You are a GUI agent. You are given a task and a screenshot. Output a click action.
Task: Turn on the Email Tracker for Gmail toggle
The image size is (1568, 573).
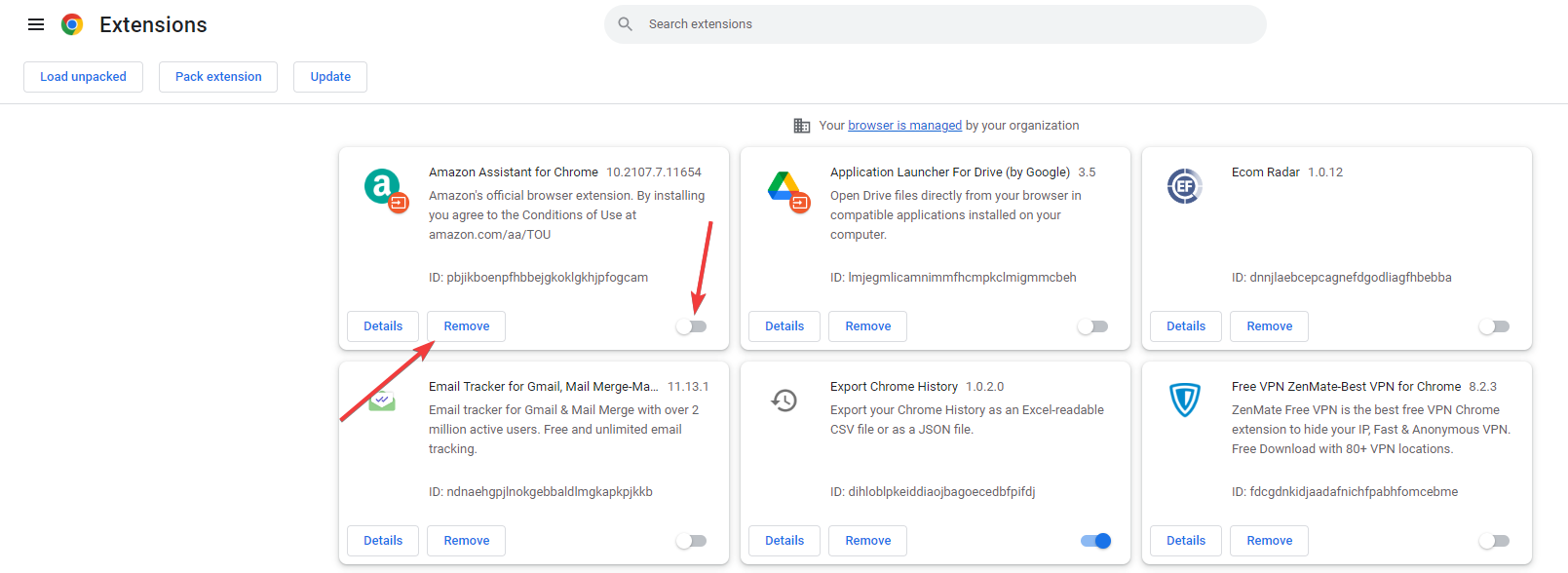[691, 541]
